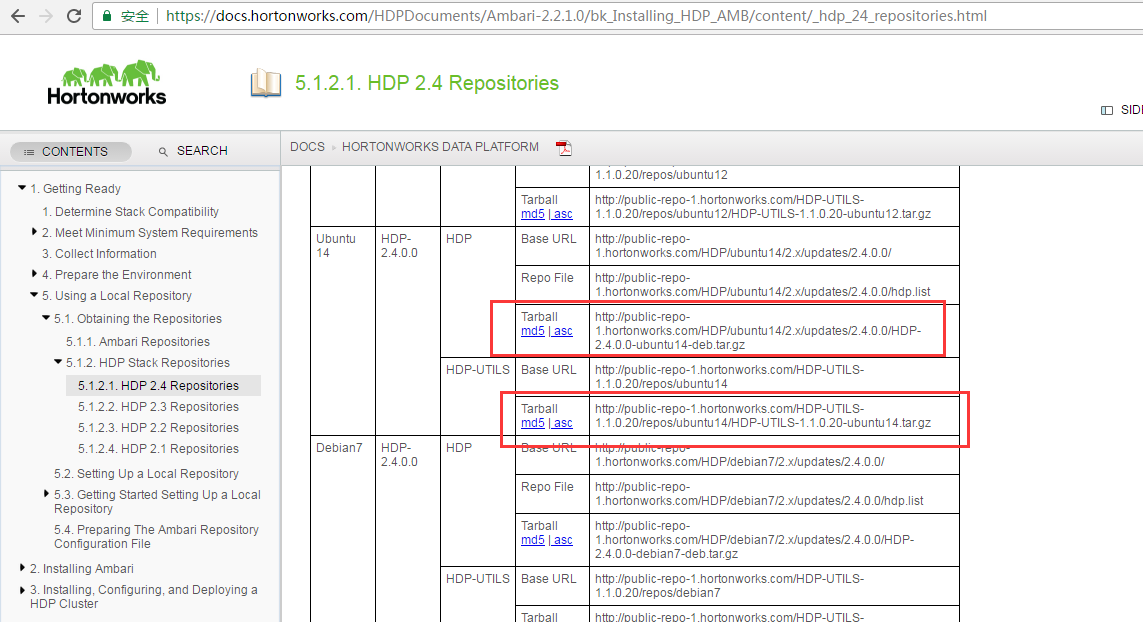Image resolution: width=1143 pixels, height=622 pixels.
Task: Click the HDP-2.4.0.0-ubuntu14-deb.tar.gz URL
Action: [758, 331]
